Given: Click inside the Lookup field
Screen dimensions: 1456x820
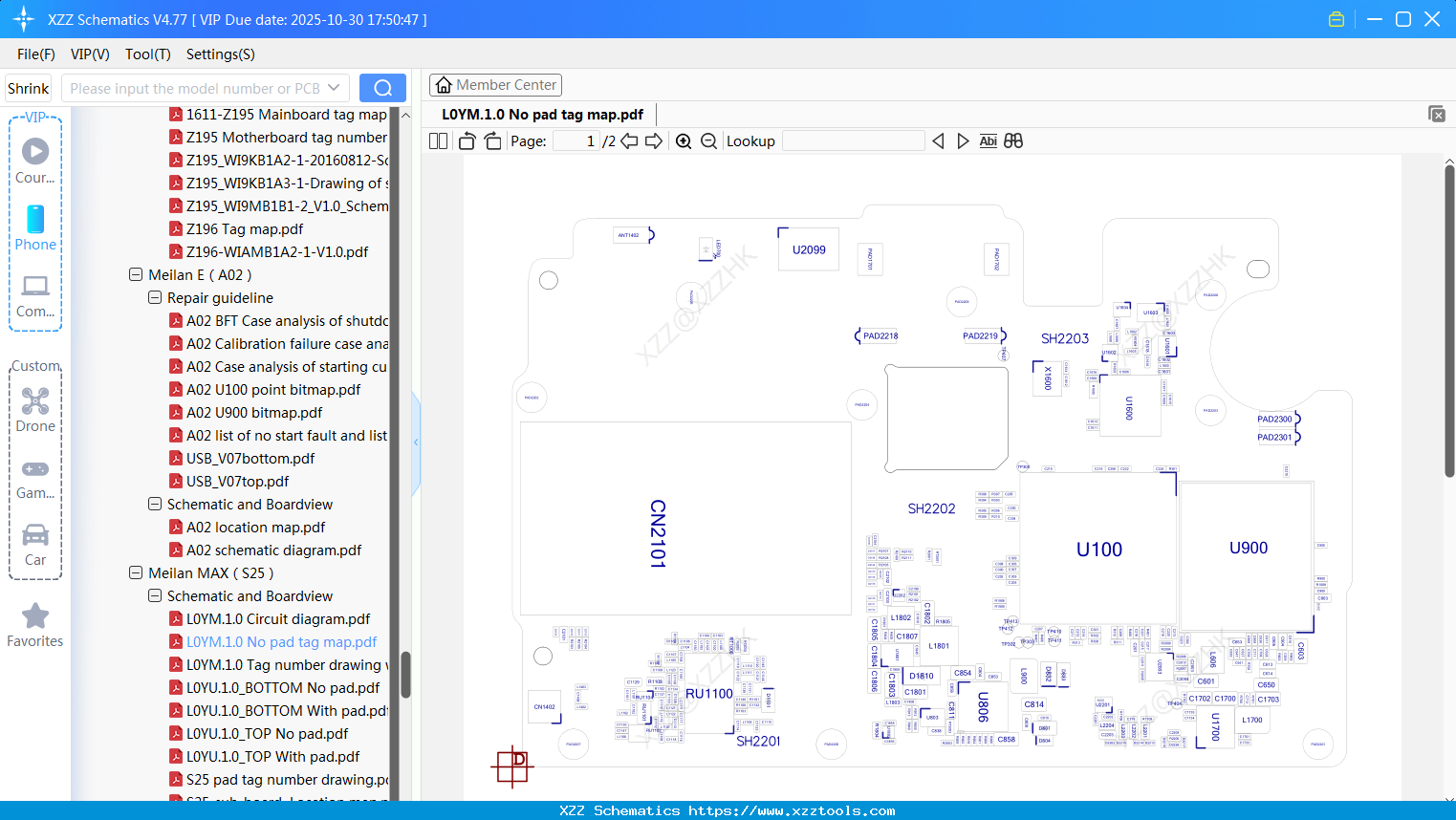Looking at the screenshot, I should pyautogui.click(x=853, y=140).
